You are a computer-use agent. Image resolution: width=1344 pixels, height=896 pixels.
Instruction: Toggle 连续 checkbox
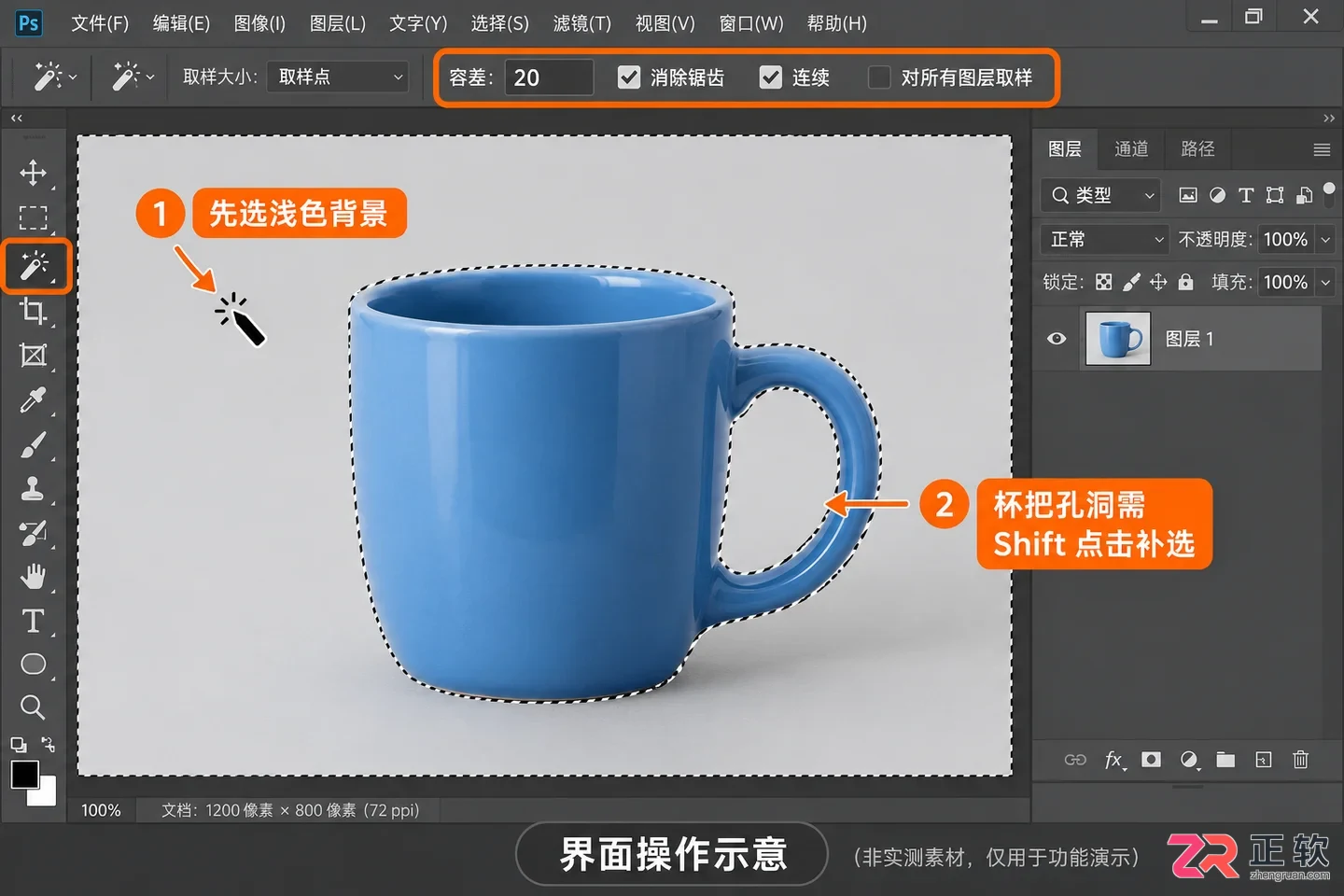click(770, 77)
